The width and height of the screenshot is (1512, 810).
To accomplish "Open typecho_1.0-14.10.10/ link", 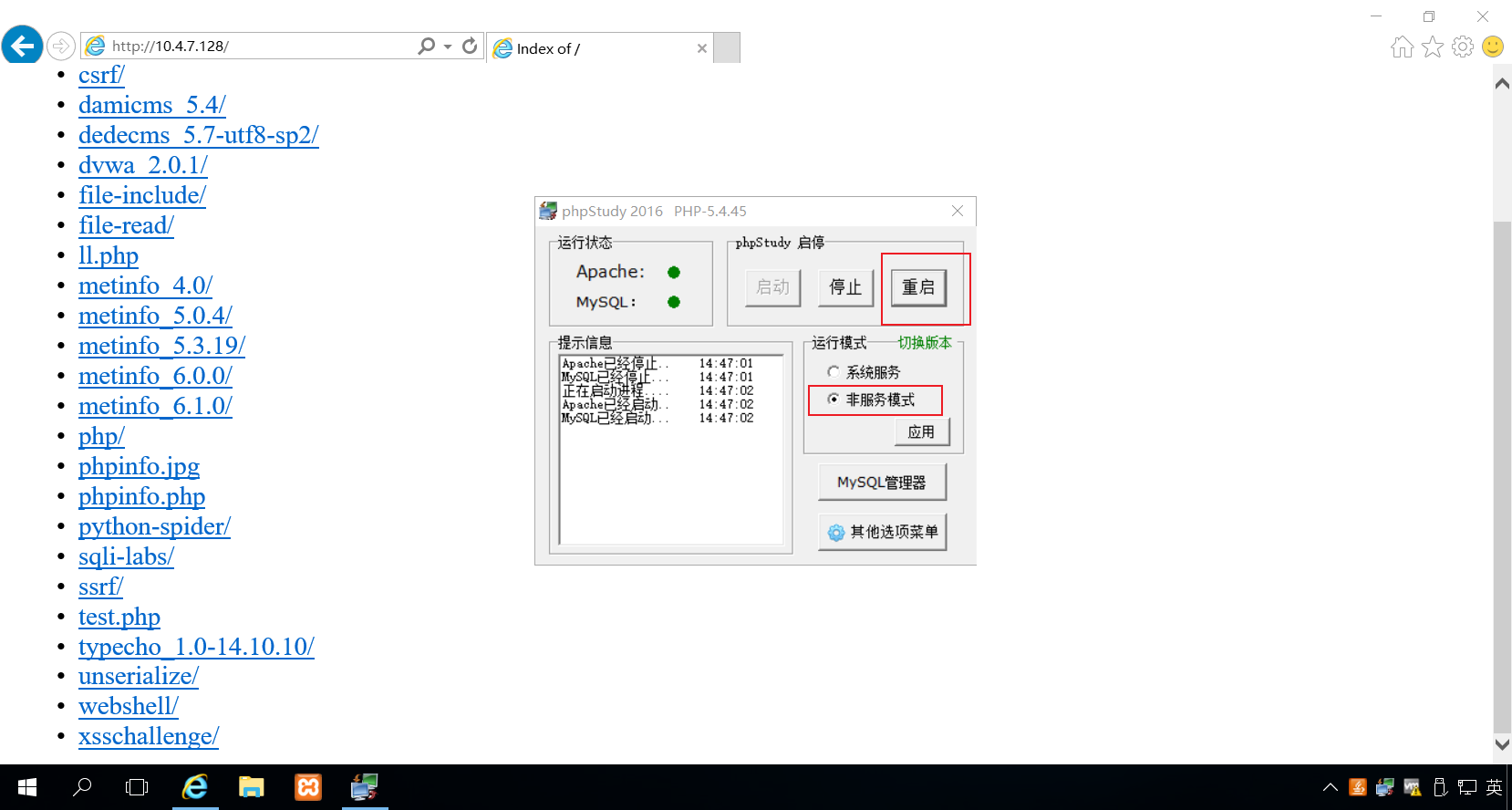I will tap(196, 647).
